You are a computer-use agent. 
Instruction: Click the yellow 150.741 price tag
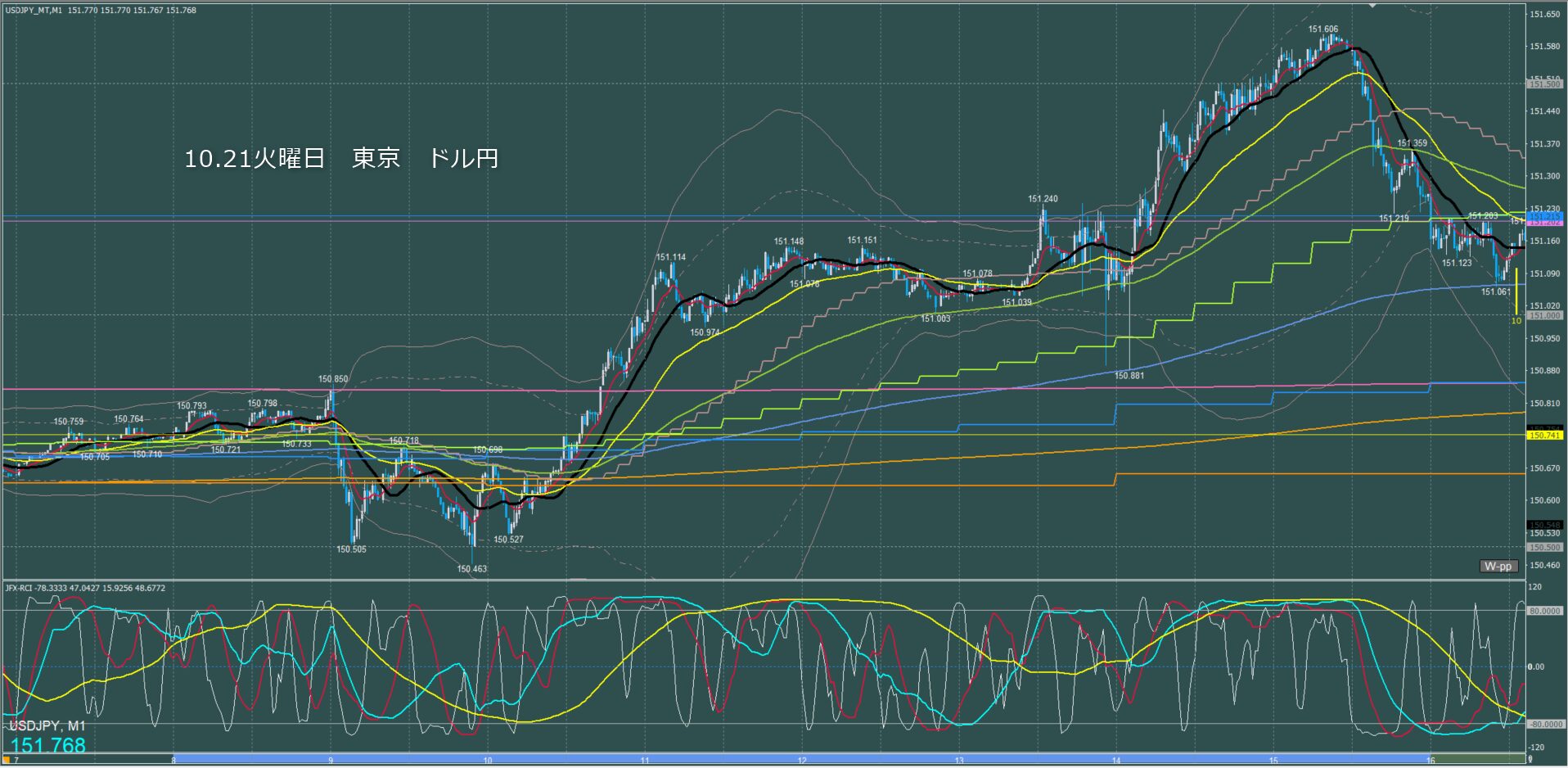(x=1544, y=436)
